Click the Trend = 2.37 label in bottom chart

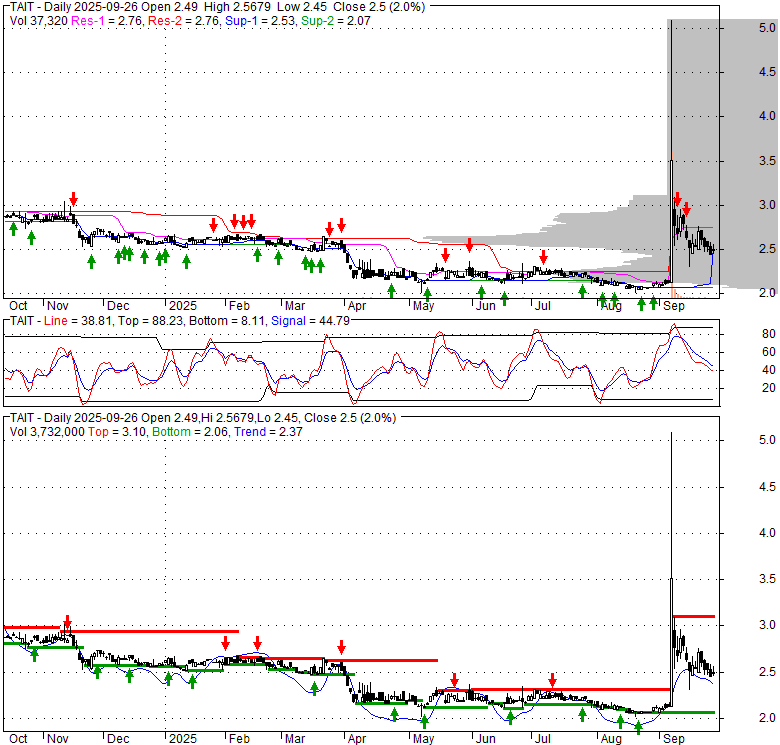pos(268,432)
